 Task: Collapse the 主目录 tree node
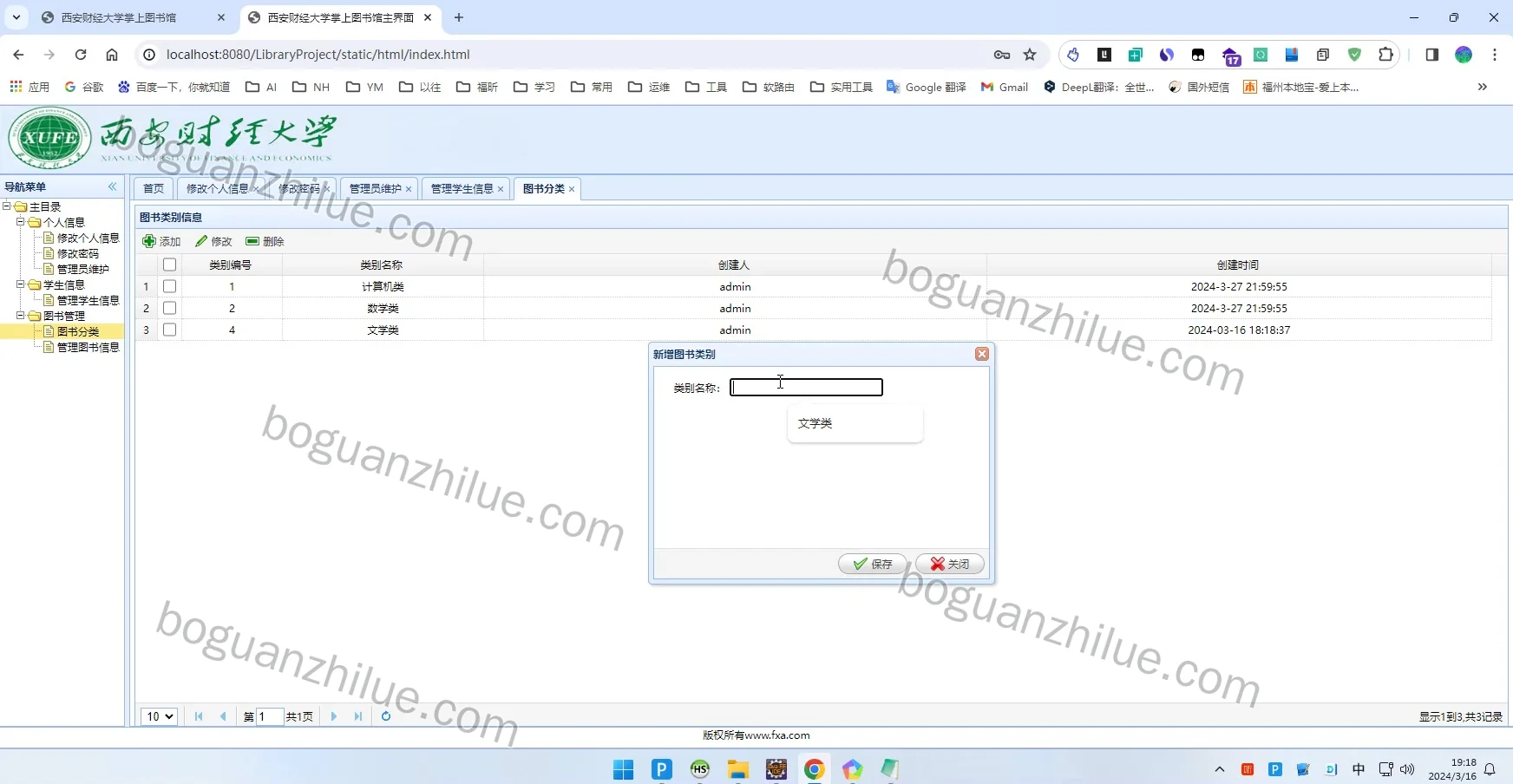(x=6, y=206)
